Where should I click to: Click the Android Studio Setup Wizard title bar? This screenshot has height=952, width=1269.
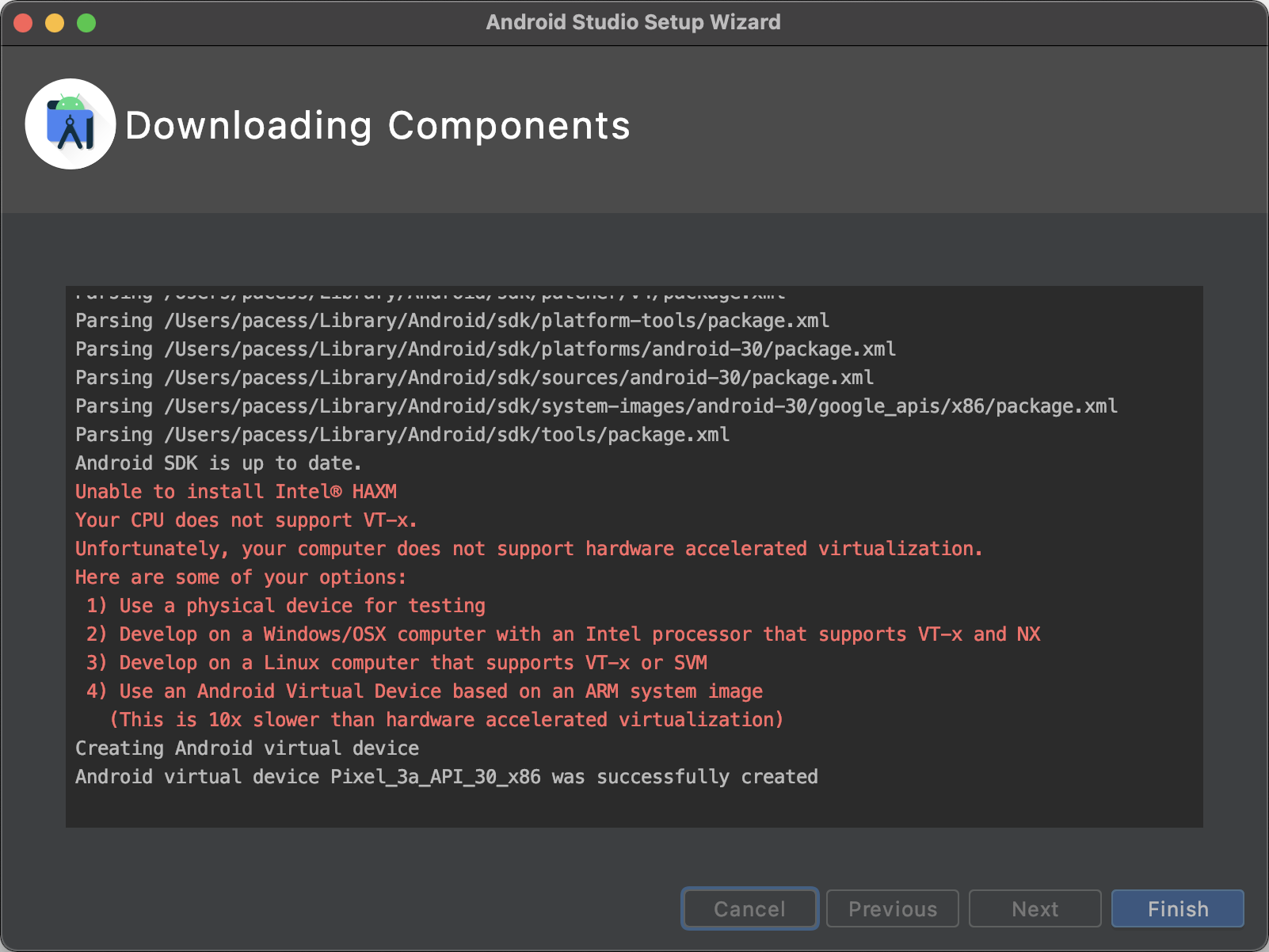click(x=633, y=22)
